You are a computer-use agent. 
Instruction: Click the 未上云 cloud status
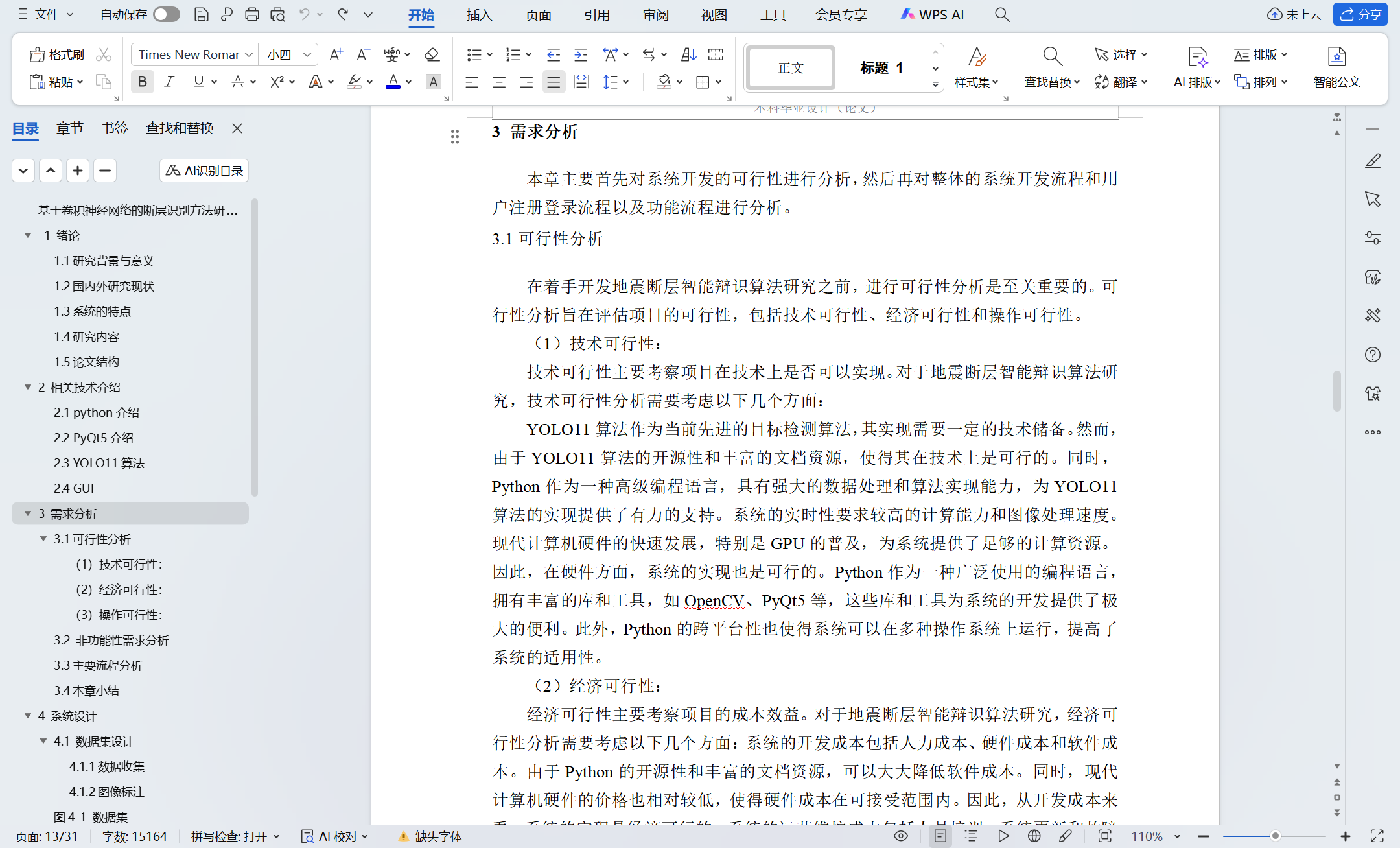click(1294, 14)
